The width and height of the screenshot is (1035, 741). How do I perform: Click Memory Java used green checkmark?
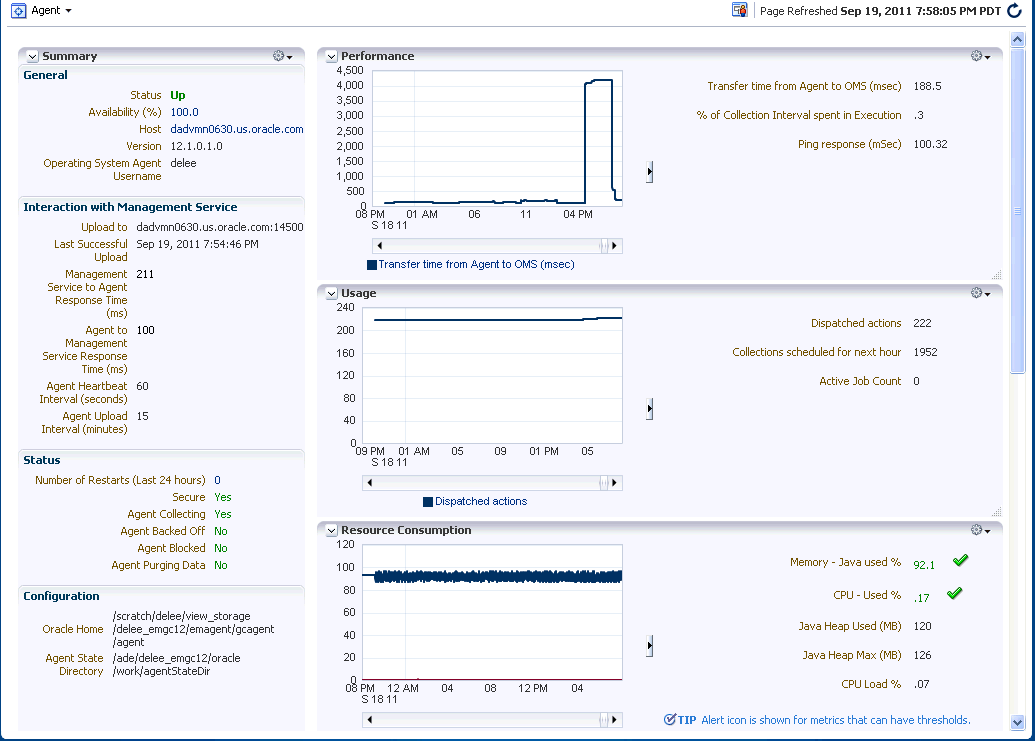click(960, 560)
